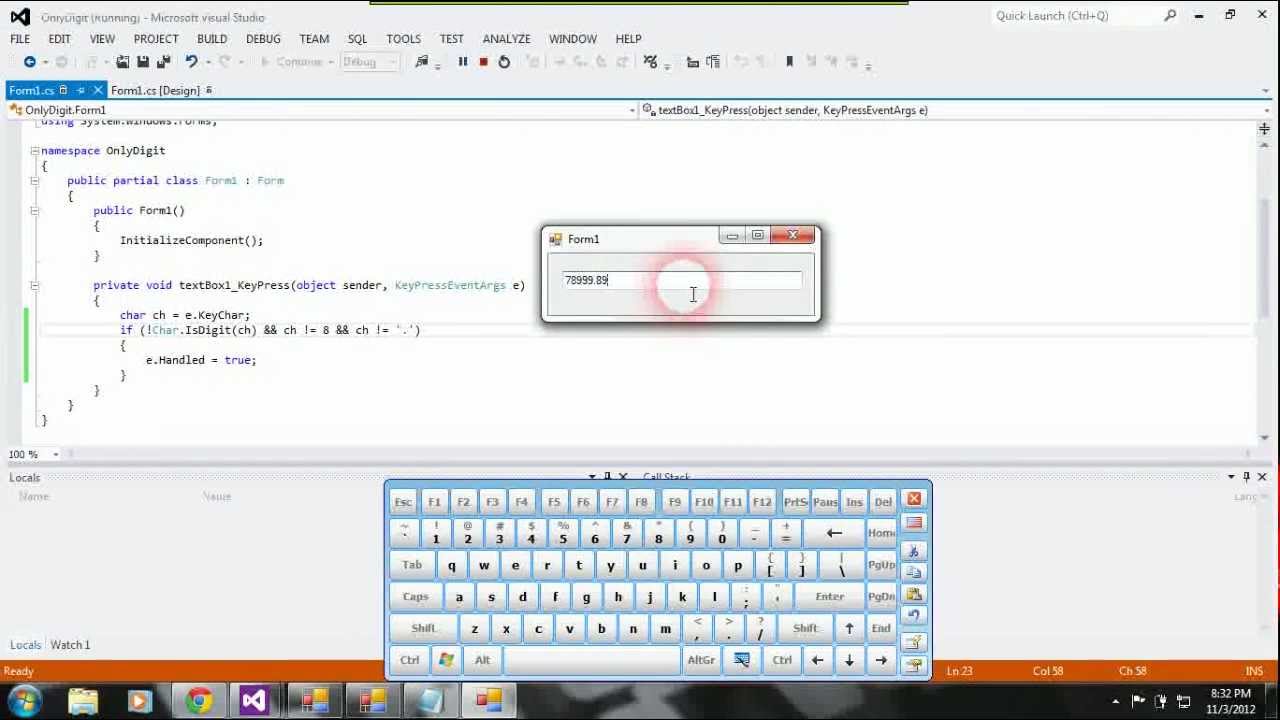The height and width of the screenshot is (720, 1280).
Task: Click the clock showing 8:32 PM
Action: [1230, 693]
